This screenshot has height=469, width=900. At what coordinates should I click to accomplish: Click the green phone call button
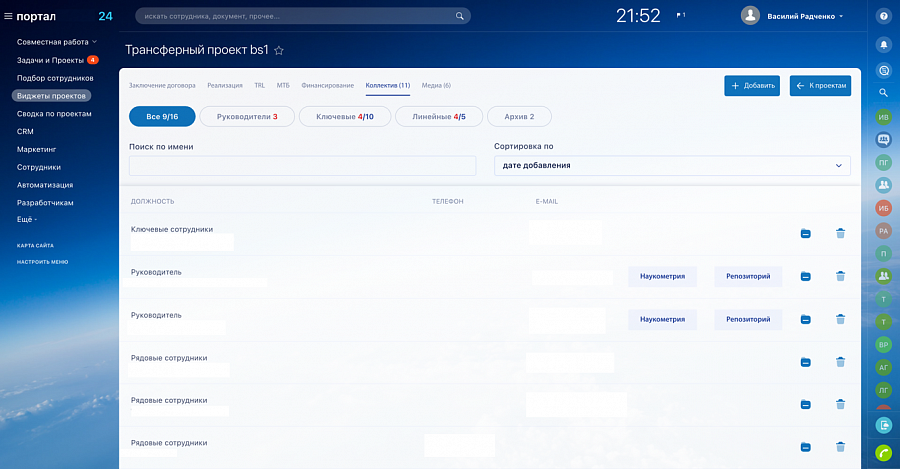883,453
